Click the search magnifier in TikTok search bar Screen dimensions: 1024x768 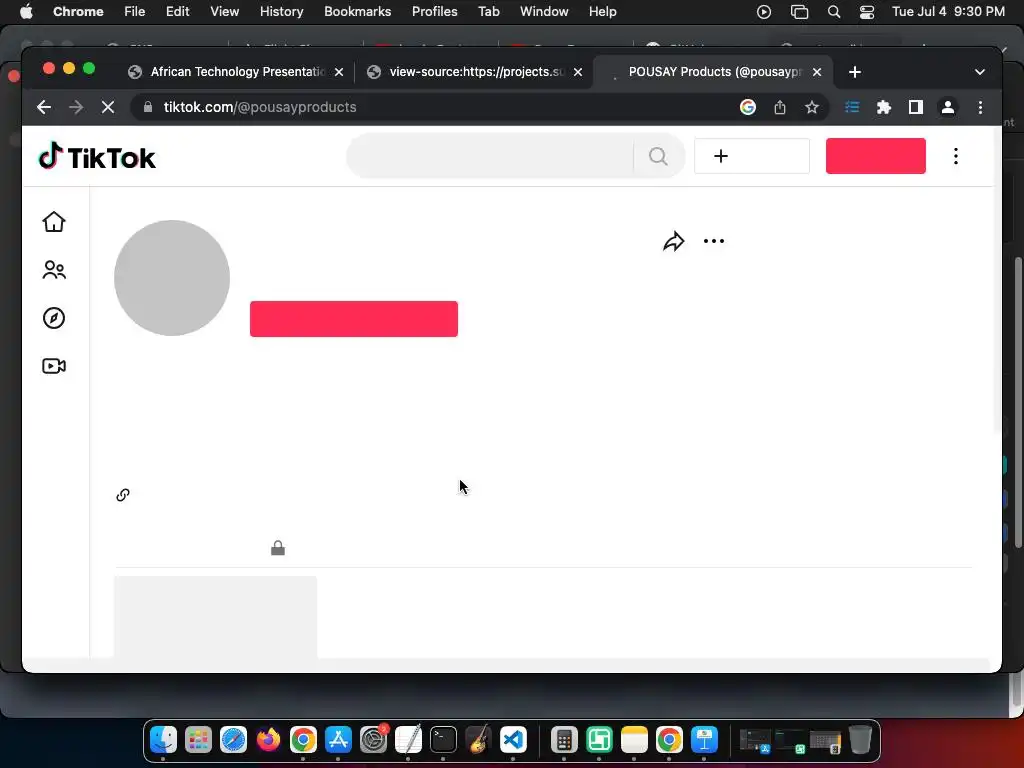pyautogui.click(x=658, y=156)
